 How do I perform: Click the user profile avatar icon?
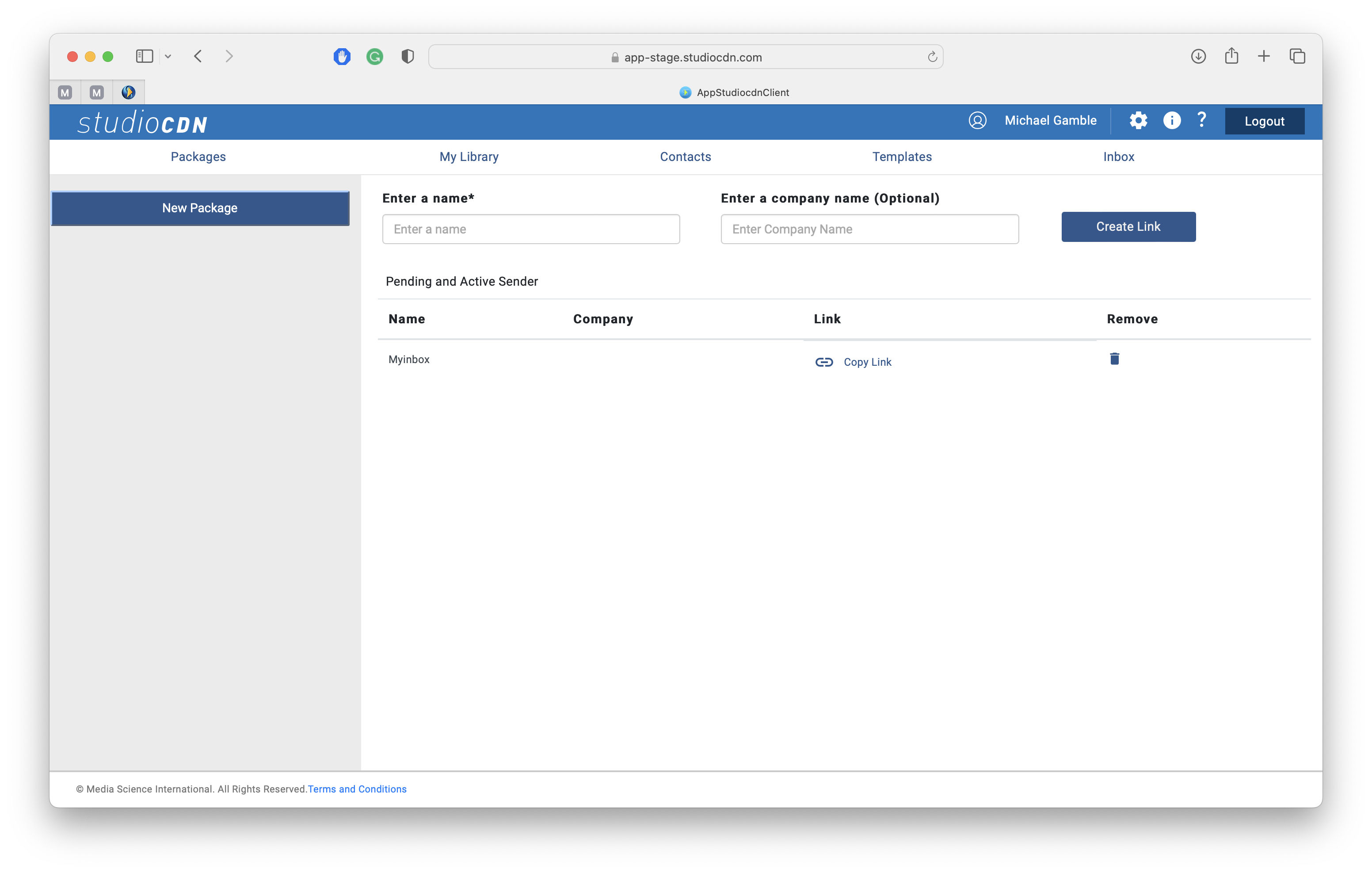pyautogui.click(x=977, y=120)
